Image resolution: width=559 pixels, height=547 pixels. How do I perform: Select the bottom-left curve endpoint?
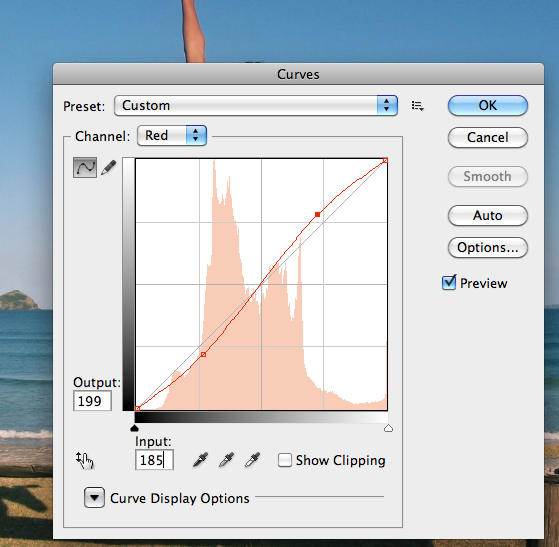tap(138, 408)
